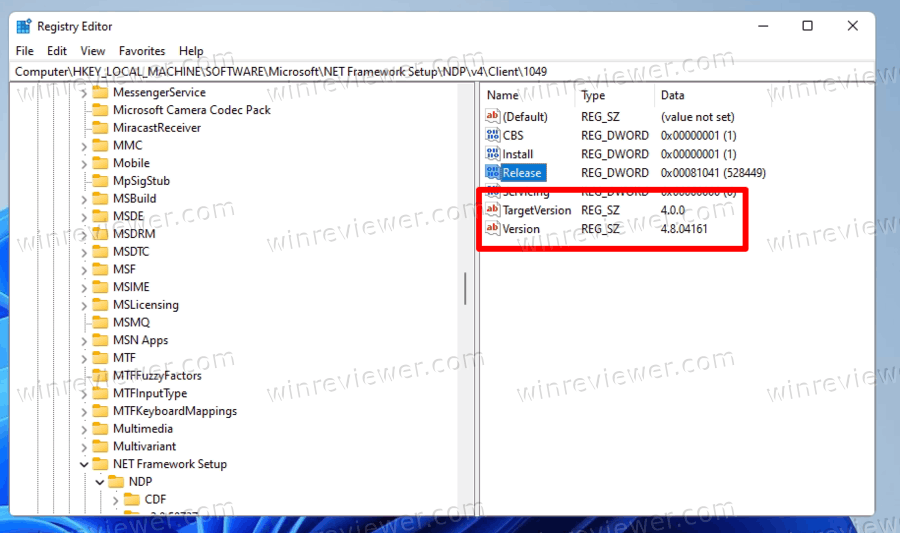Minimize the Registry Editor window
The width and height of the screenshot is (900, 533).
point(763,26)
